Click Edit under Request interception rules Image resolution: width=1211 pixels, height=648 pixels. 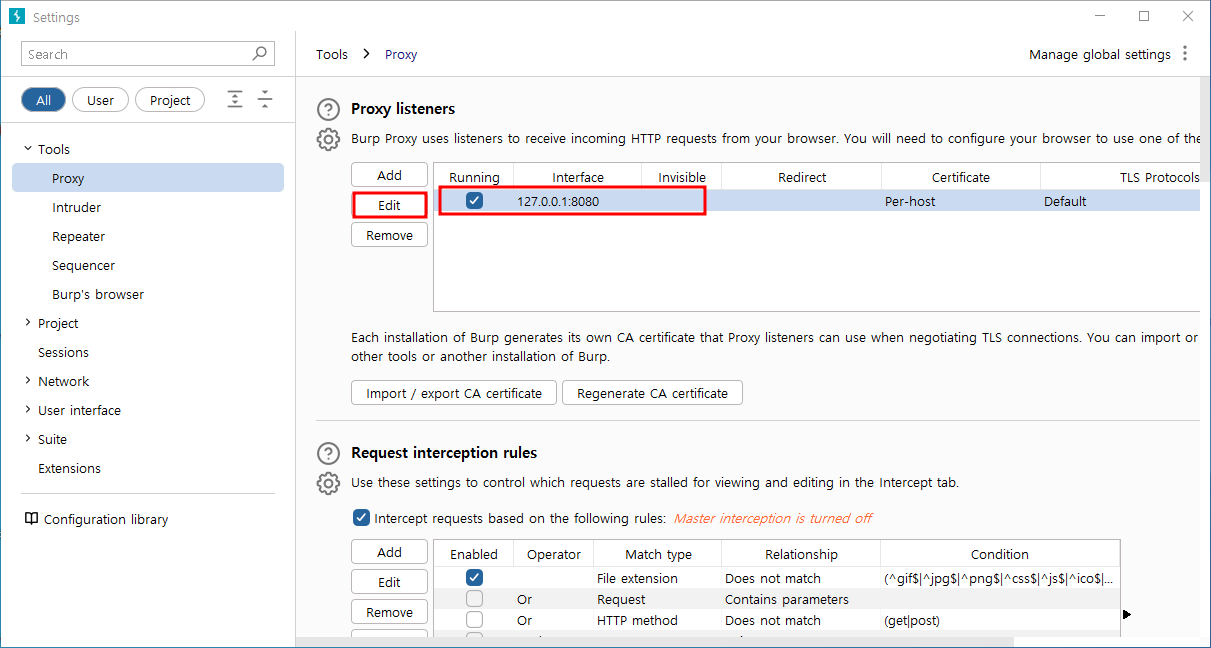[389, 582]
